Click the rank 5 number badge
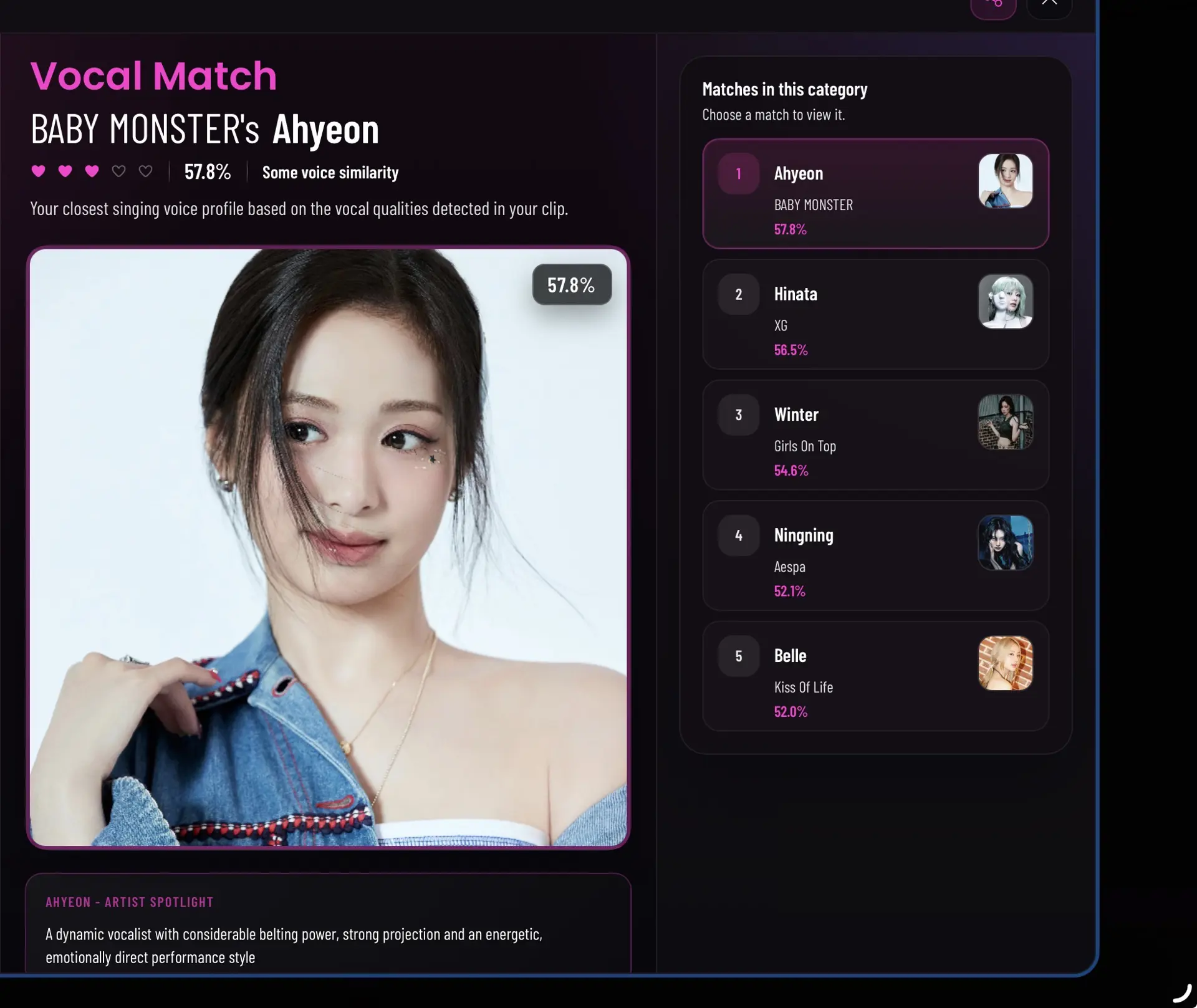 click(x=739, y=656)
